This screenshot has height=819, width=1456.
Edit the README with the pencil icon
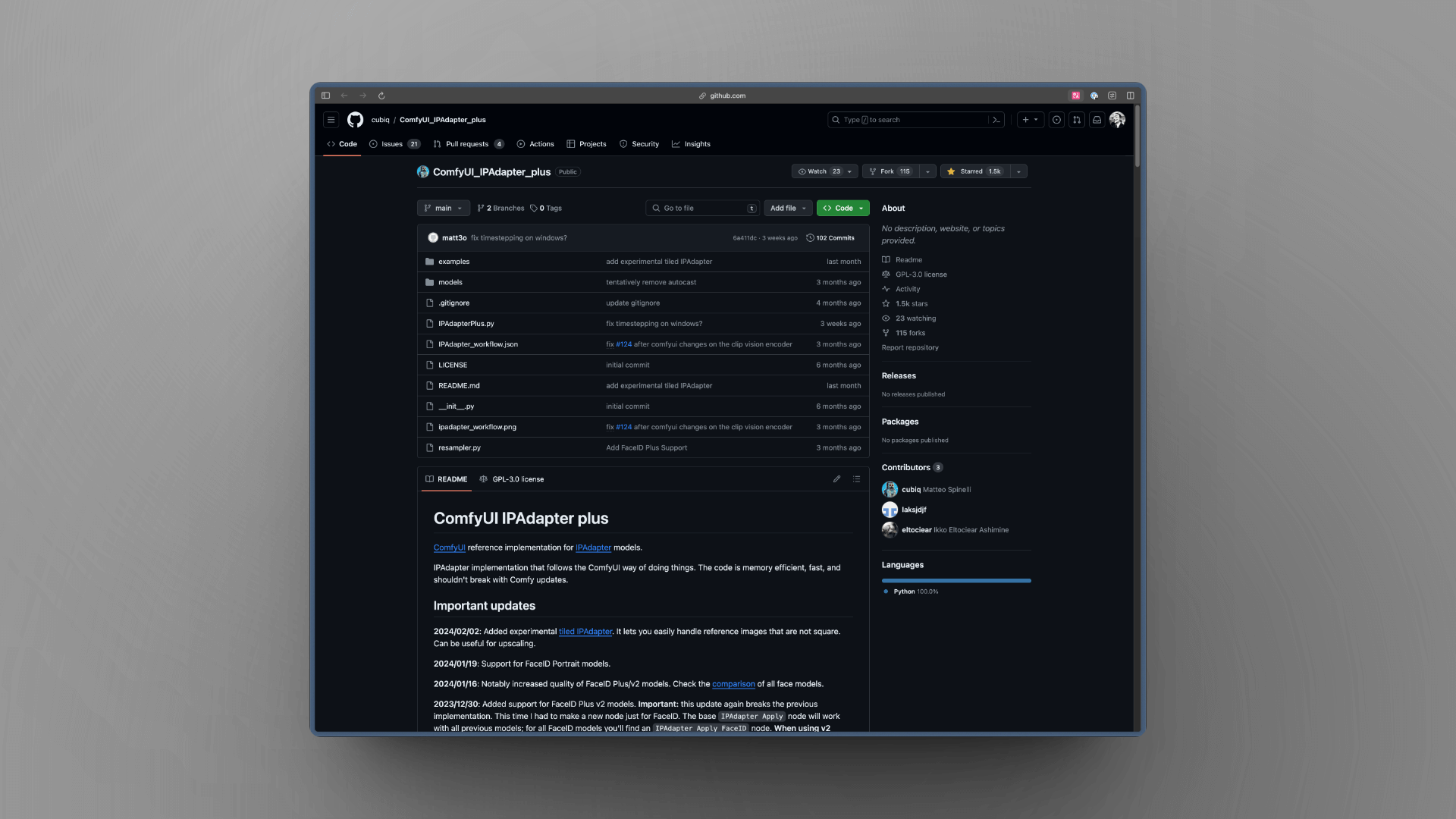point(836,479)
